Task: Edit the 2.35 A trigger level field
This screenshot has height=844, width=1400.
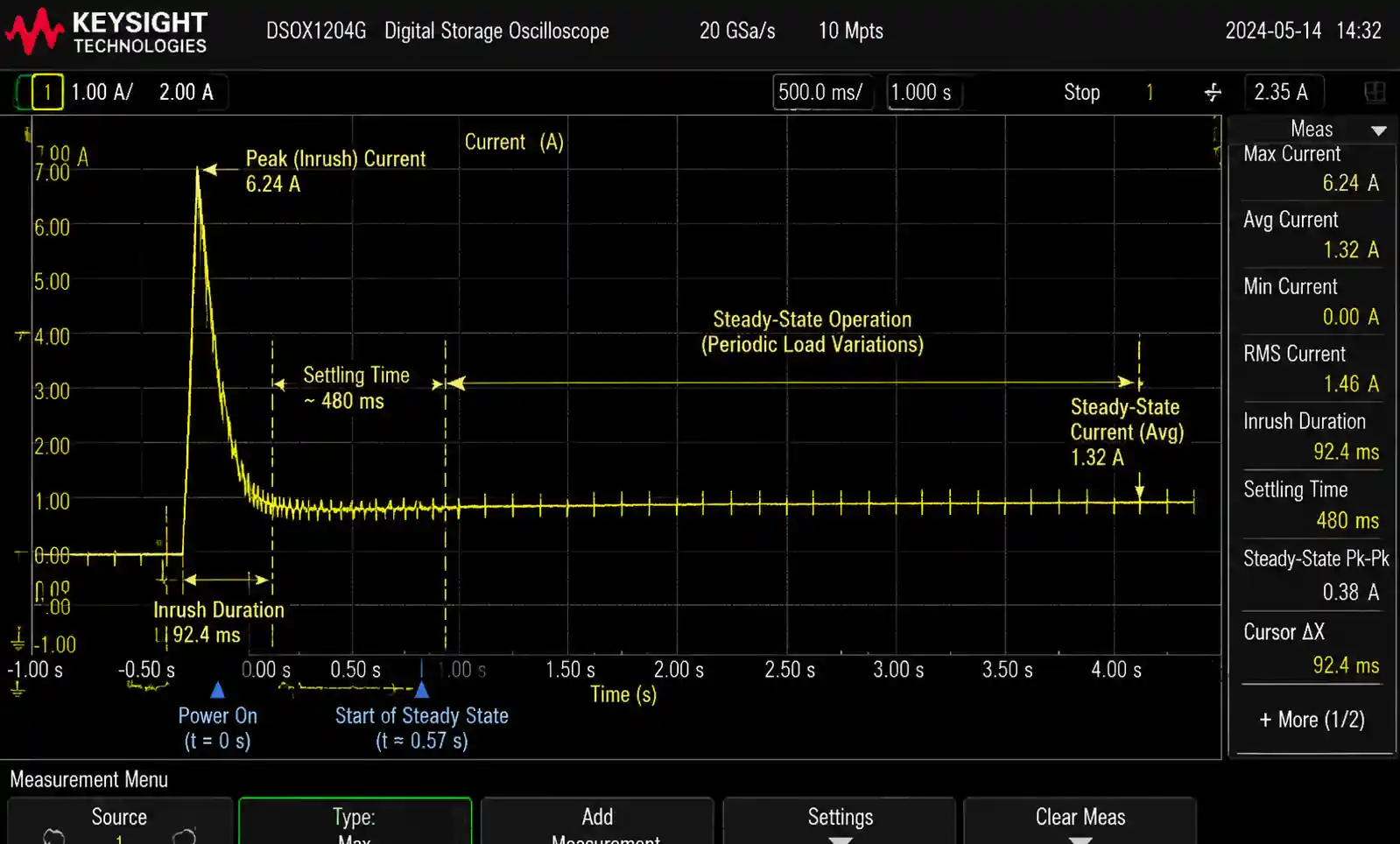Action: [x=1283, y=92]
